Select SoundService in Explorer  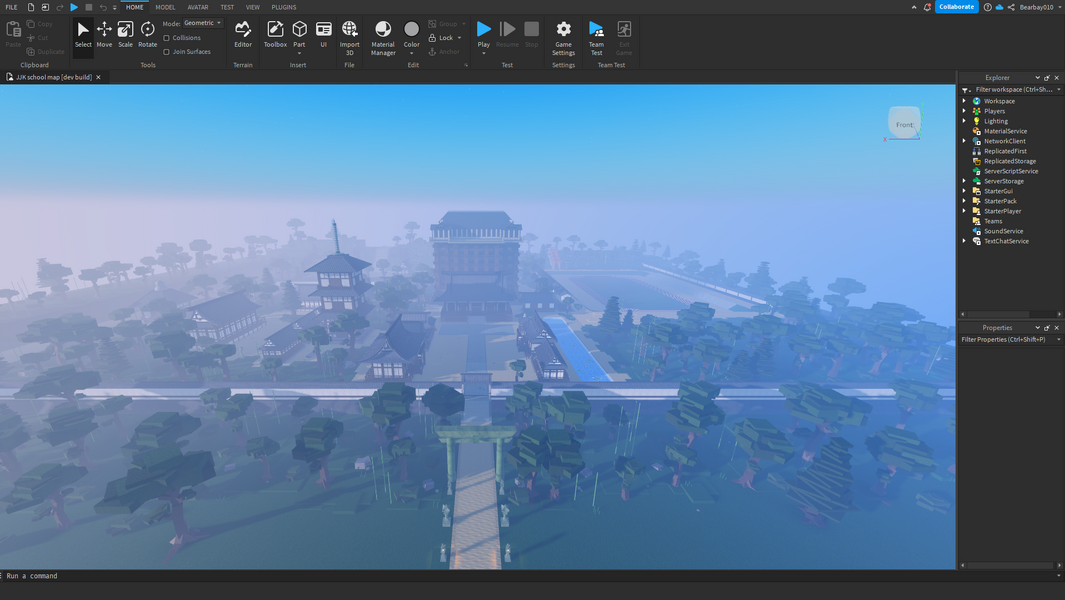click(x=1003, y=231)
